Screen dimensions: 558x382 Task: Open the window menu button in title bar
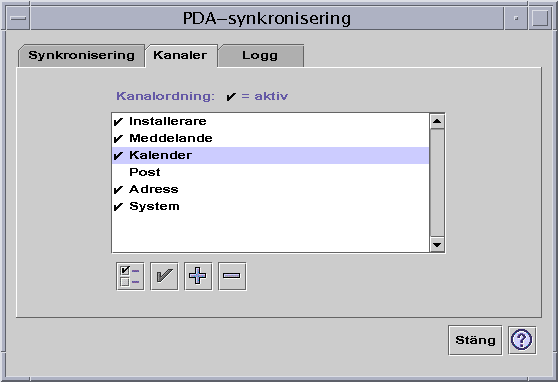18,18
